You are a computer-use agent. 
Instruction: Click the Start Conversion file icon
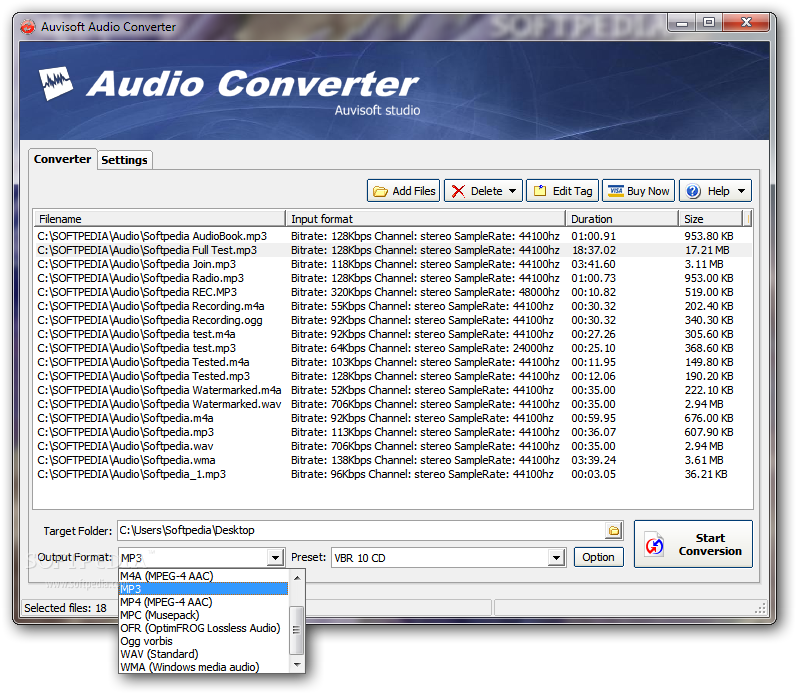pos(654,545)
